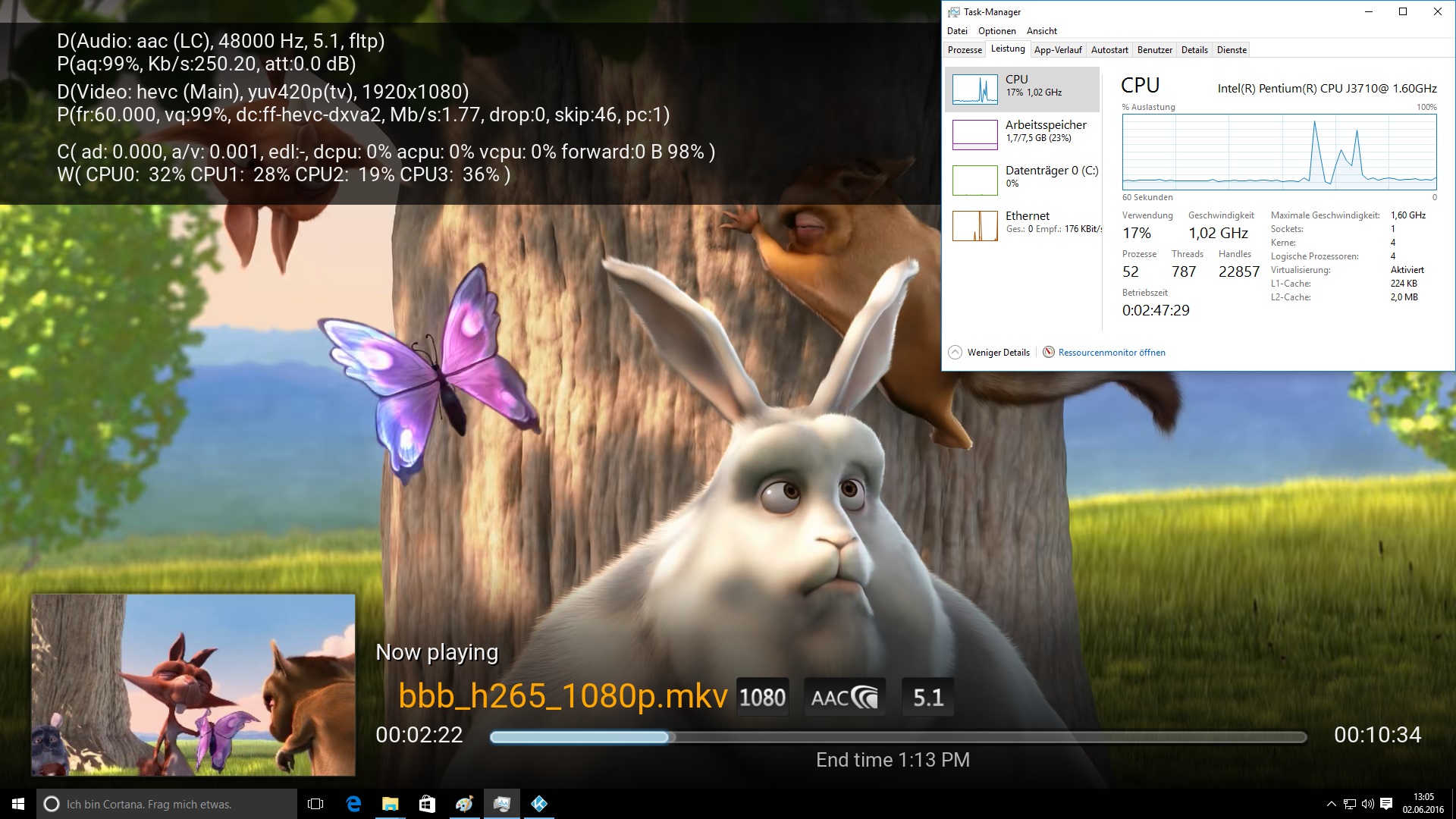
Task: Click the Cortana circle icon
Action: 51,804
